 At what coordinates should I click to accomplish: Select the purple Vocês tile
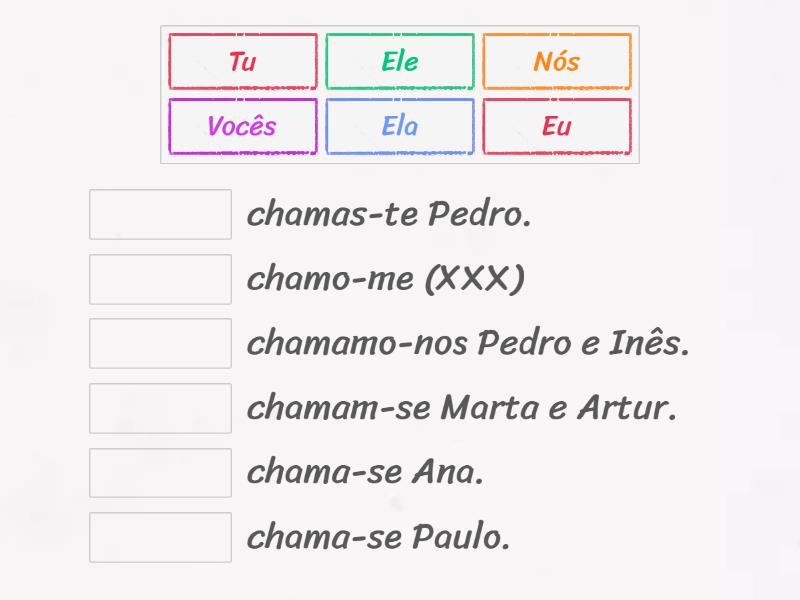[x=243, y=126]
